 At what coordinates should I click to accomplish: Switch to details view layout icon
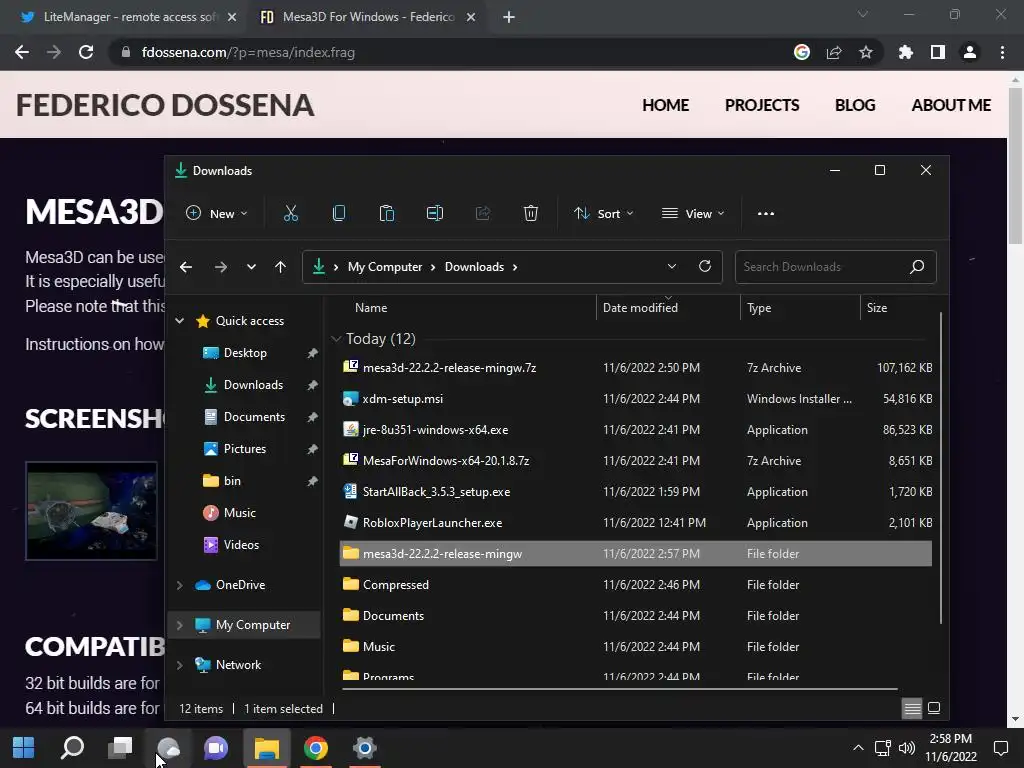[x=912, y=708]
